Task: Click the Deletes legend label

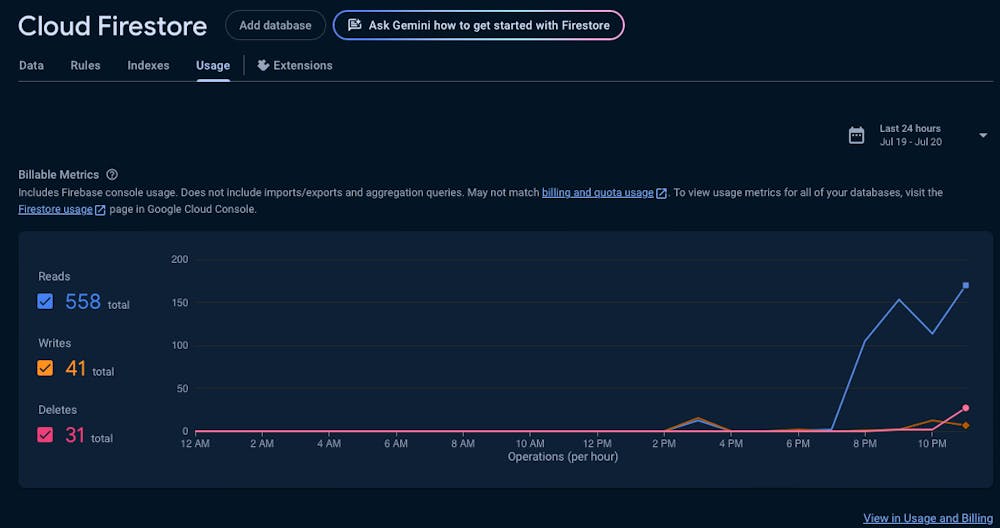Action: tap(57, 410)
